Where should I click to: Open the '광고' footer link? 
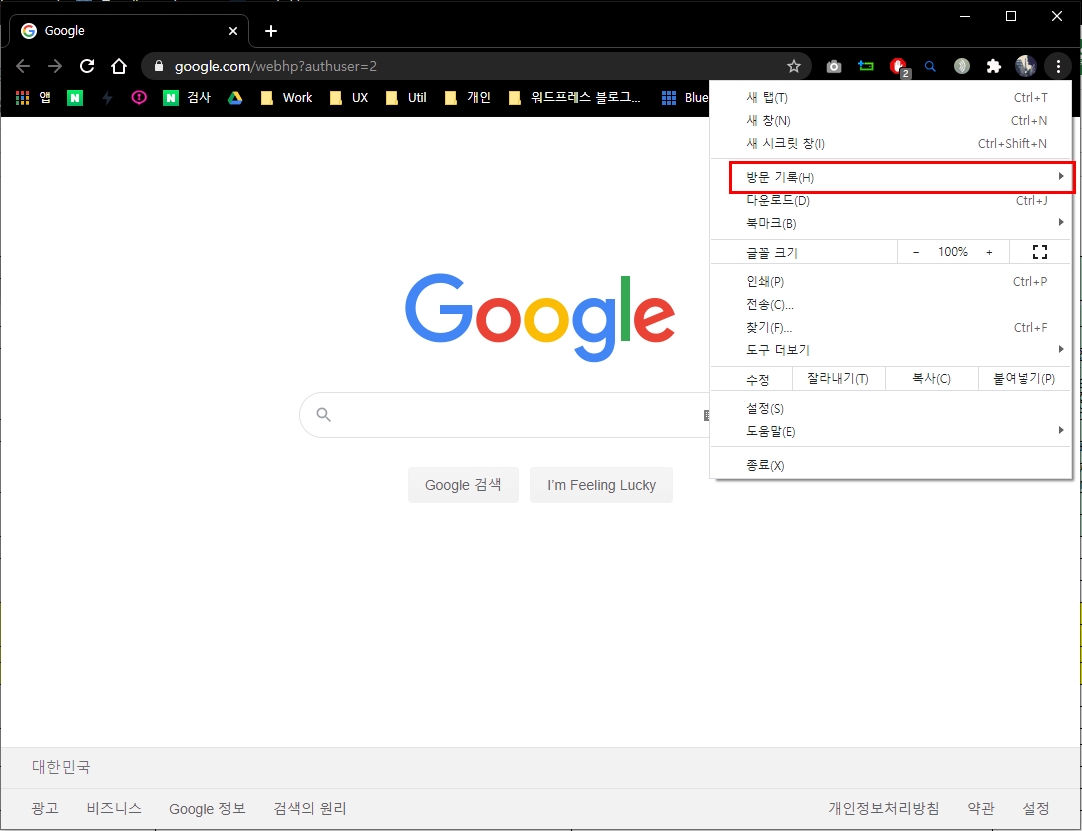pos(45,808)
